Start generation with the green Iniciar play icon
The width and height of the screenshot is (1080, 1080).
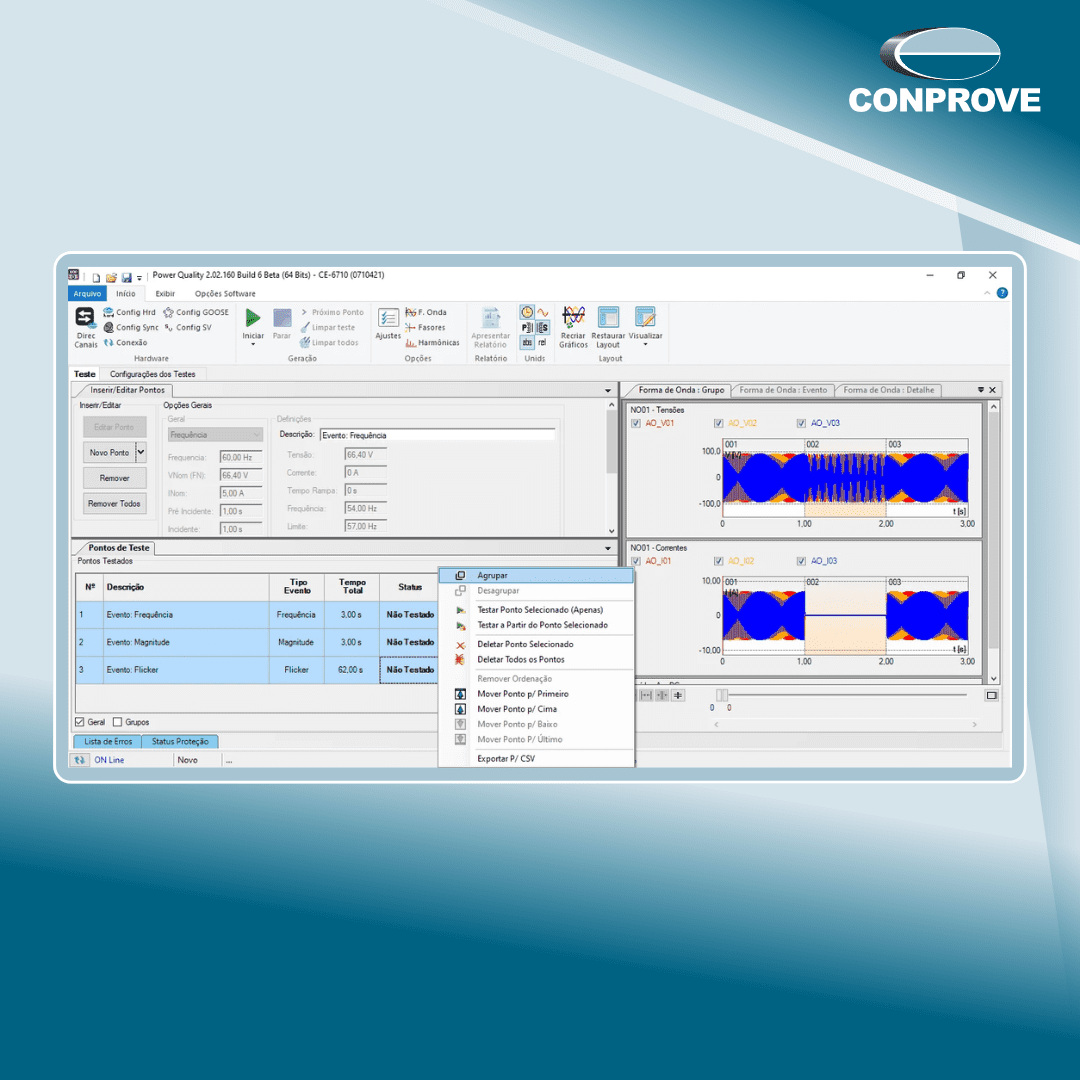click(x=253, y=318)
